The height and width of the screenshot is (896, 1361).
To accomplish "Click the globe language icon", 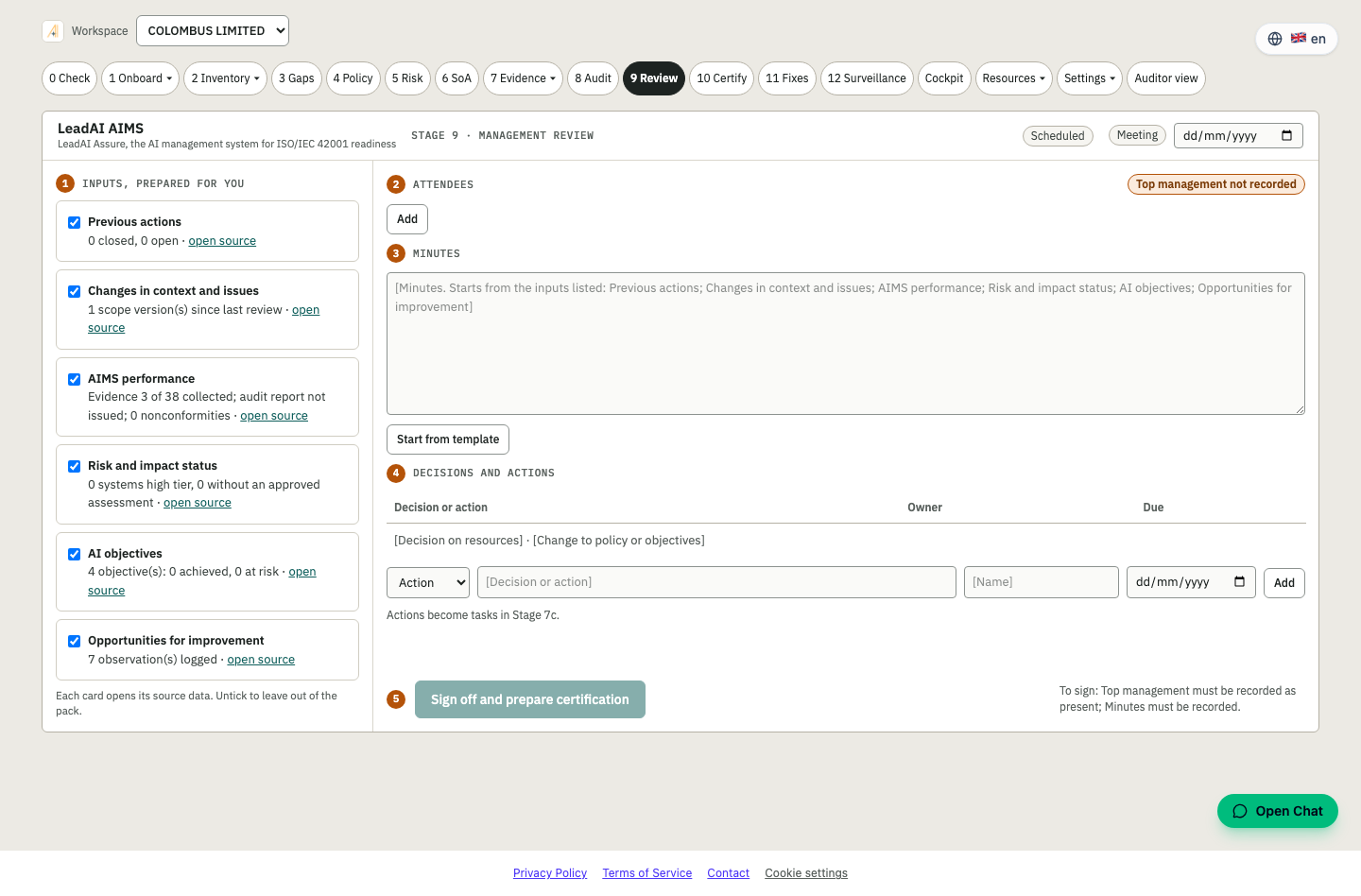I will 1275,39.
